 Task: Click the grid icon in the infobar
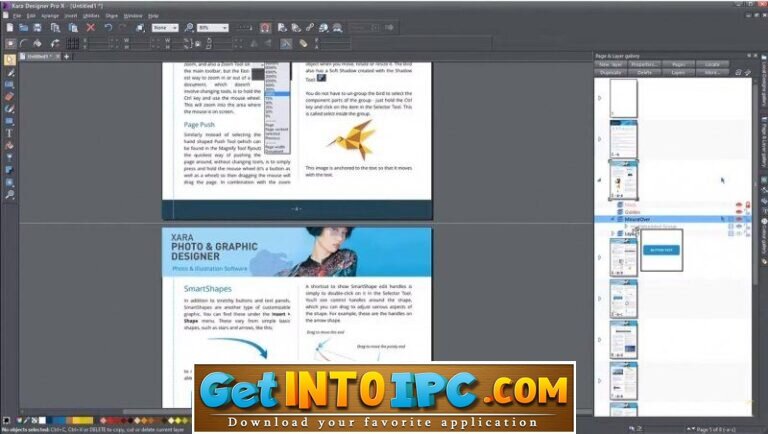coord(72,44)
